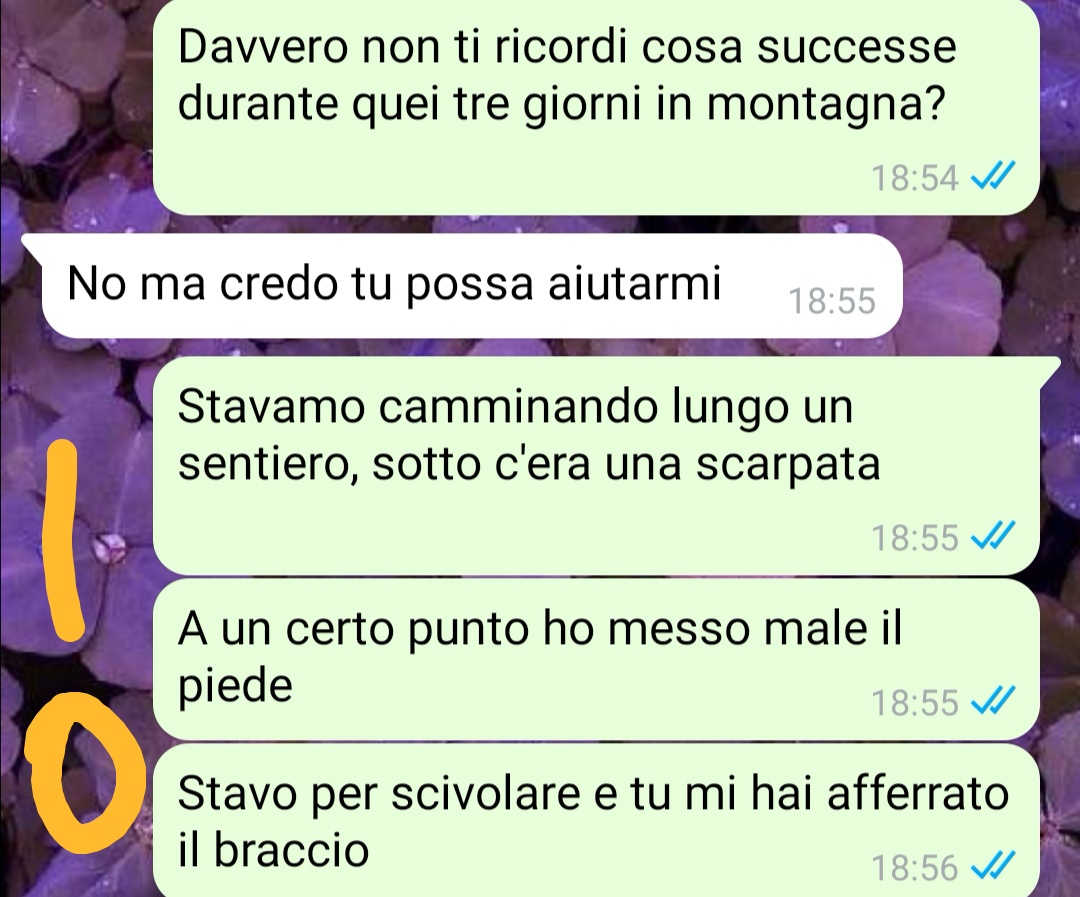Click the word 'aiutarmi' in the white bubble
Screen dimensions: 1080x897
(634, 283)
